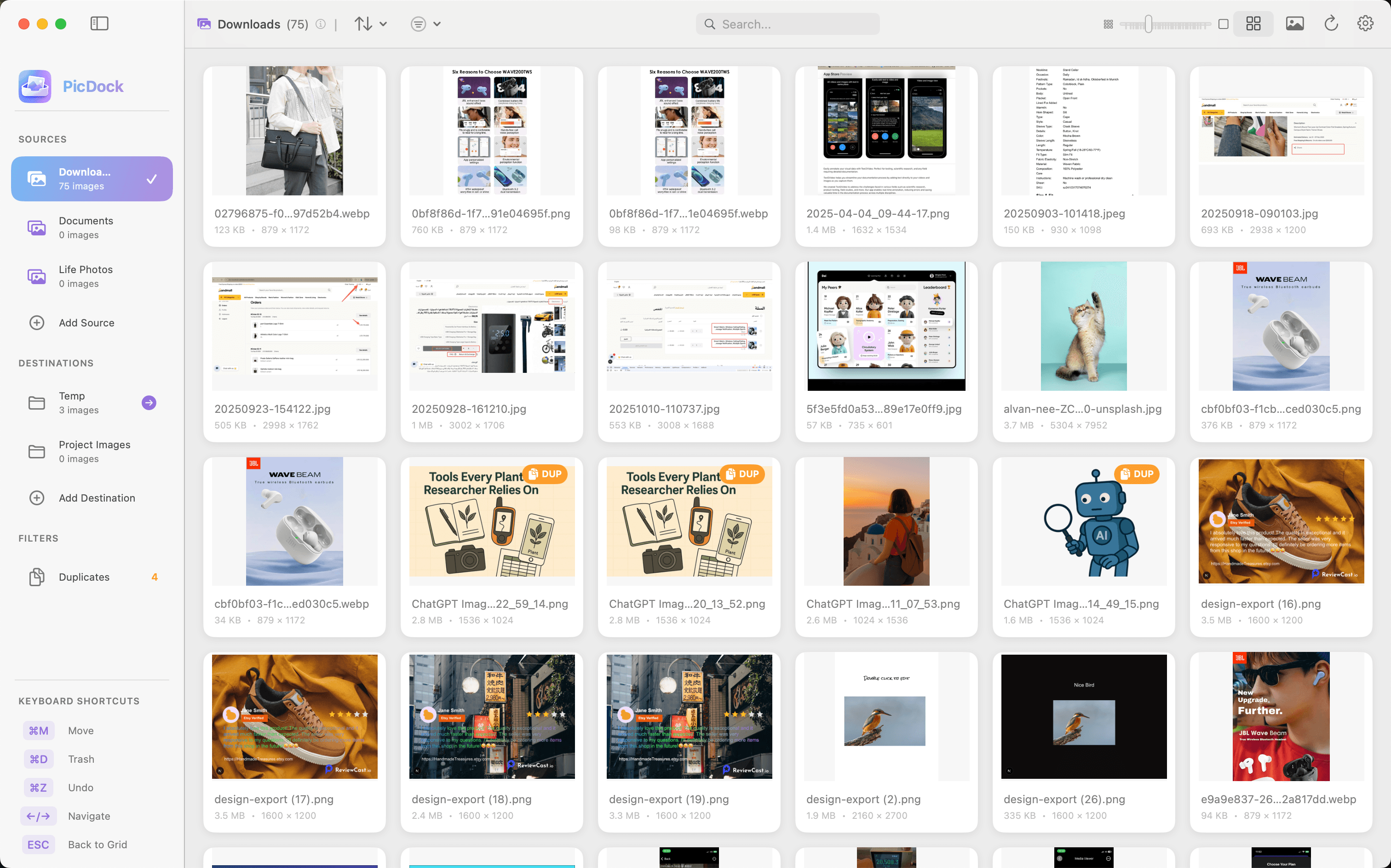
Task: Open the Duplicates filter in the sidebar
Action: pyautogui.click(x=84, y=577)
